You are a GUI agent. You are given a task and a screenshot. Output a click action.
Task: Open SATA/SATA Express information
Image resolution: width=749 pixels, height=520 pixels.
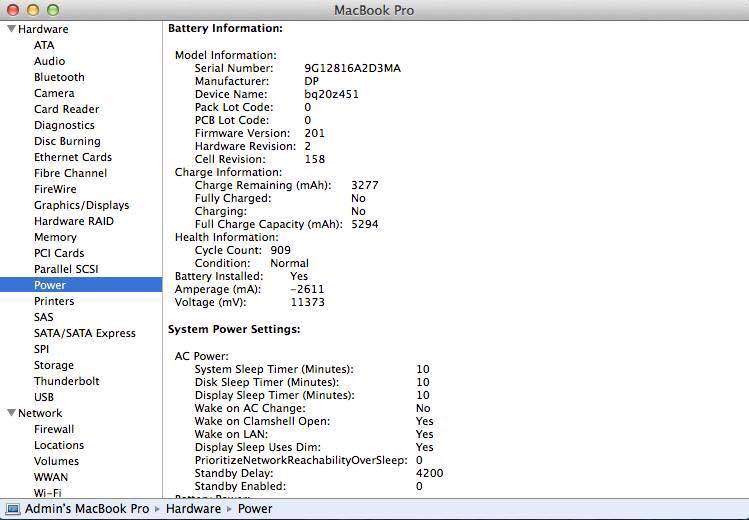tap(85, 333)
